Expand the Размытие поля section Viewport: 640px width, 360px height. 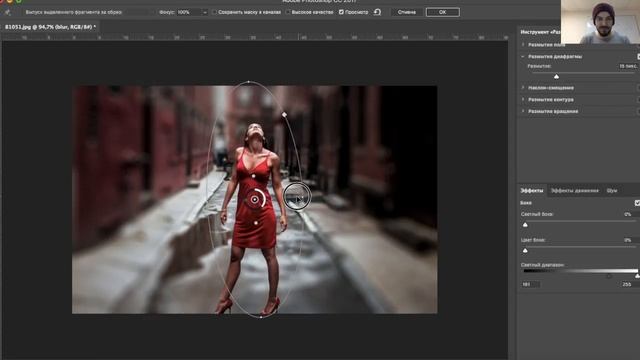pyautogui.click(x=523, y=44)
